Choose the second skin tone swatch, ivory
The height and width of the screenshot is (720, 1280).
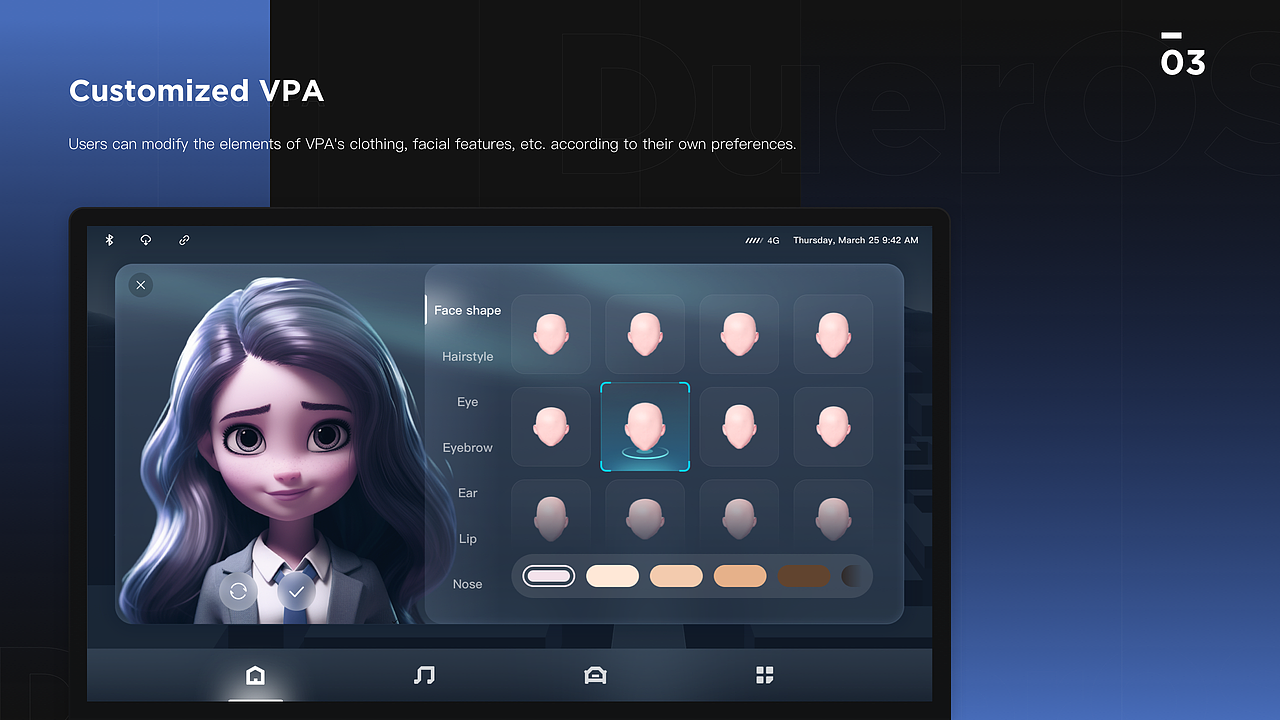pyautogui.click(x=612, y=576)
